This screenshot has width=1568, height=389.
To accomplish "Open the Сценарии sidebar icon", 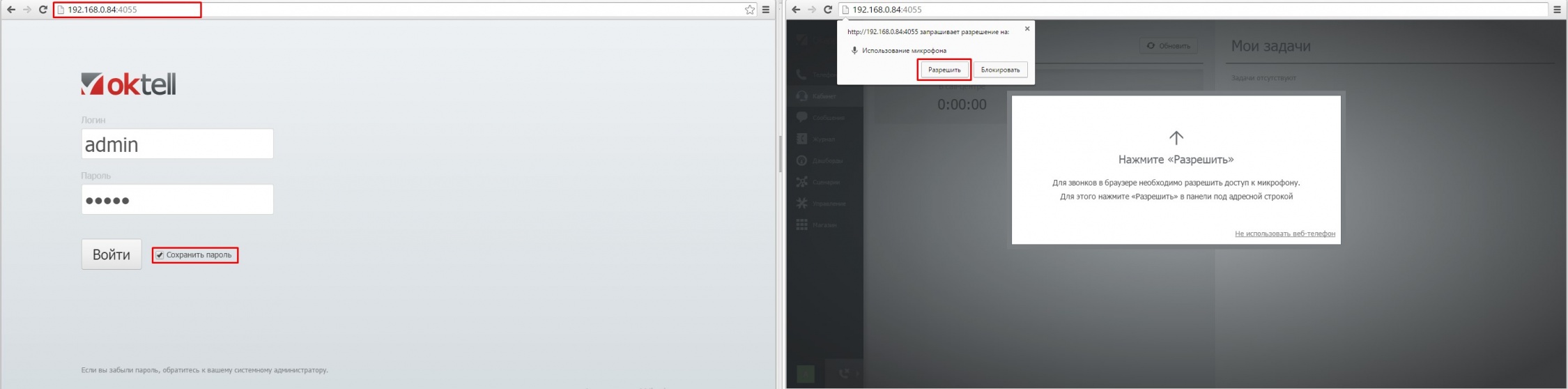I will click(802, 182).
